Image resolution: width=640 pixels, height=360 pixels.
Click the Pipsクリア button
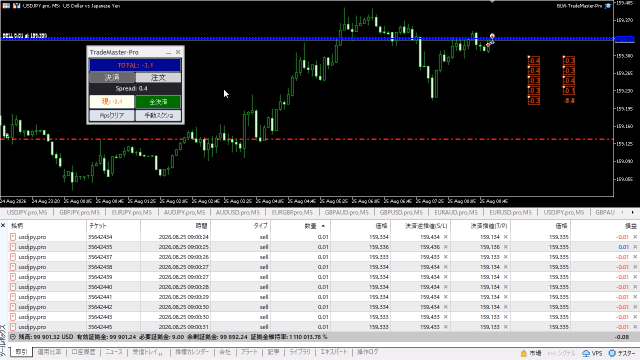pyautogui.click(x=112, y=116)
